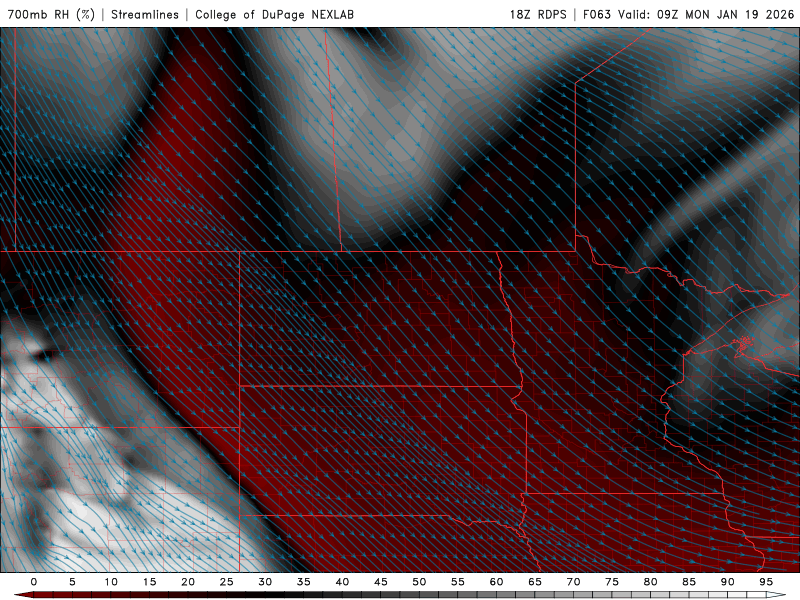Screen dimensions: 800x600
Task: Click the colorbar value label 30
Action: click(x=265, y=582)
